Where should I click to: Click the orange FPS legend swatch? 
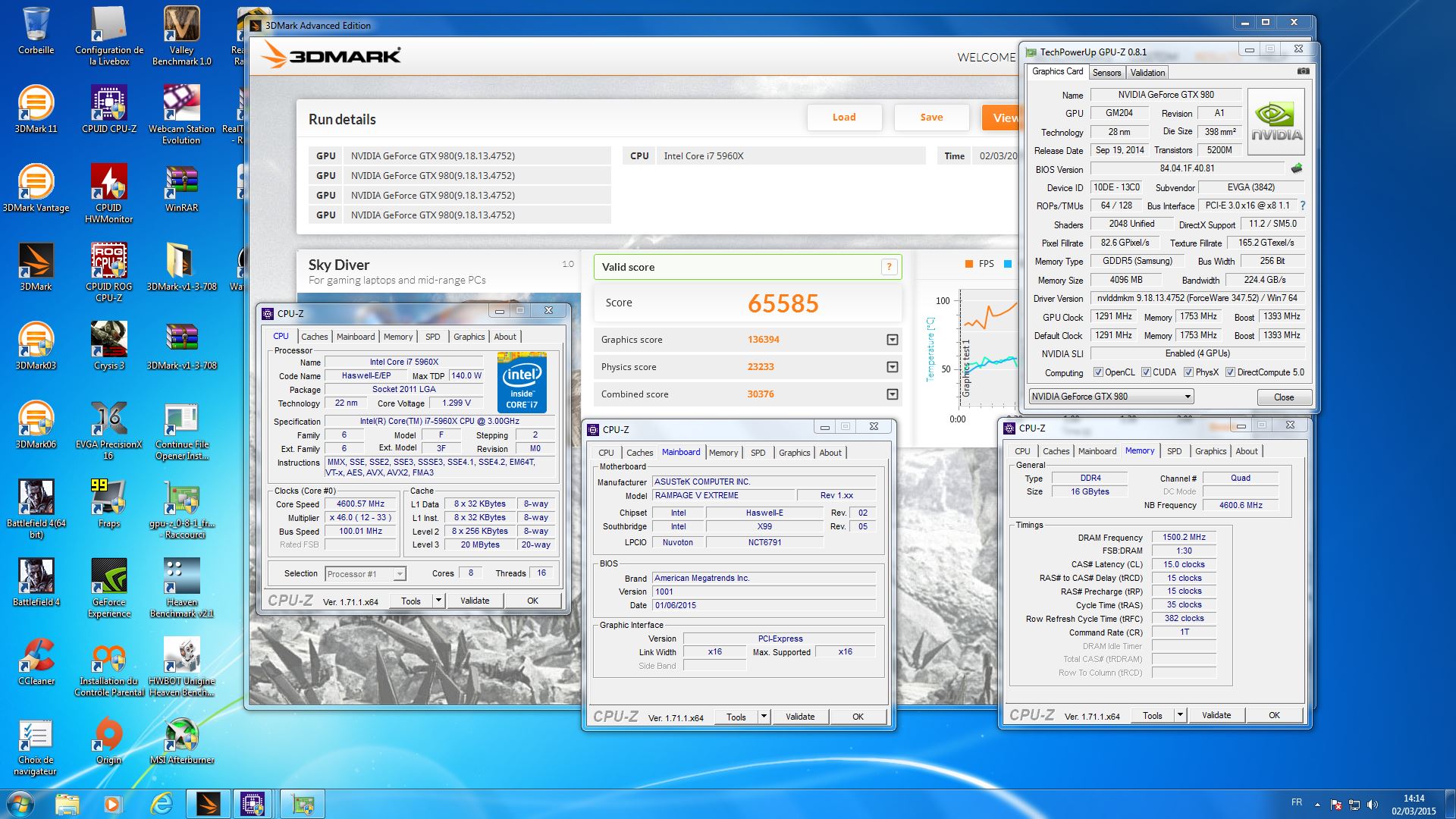point(968,264)
